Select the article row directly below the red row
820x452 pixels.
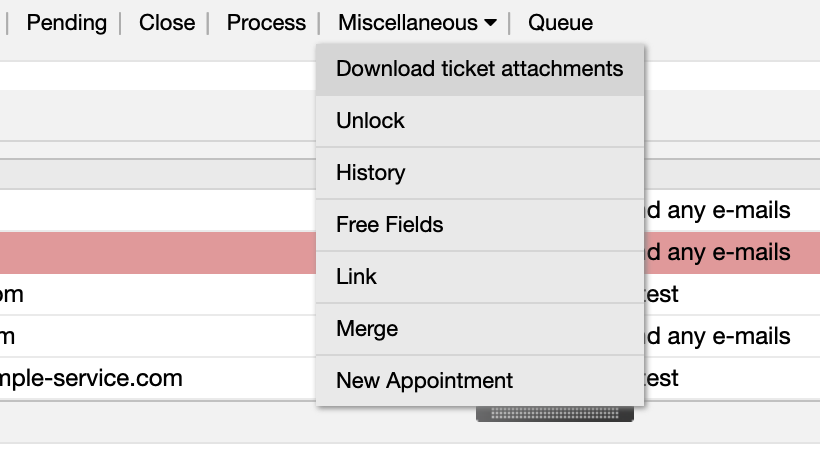point(150,294)
